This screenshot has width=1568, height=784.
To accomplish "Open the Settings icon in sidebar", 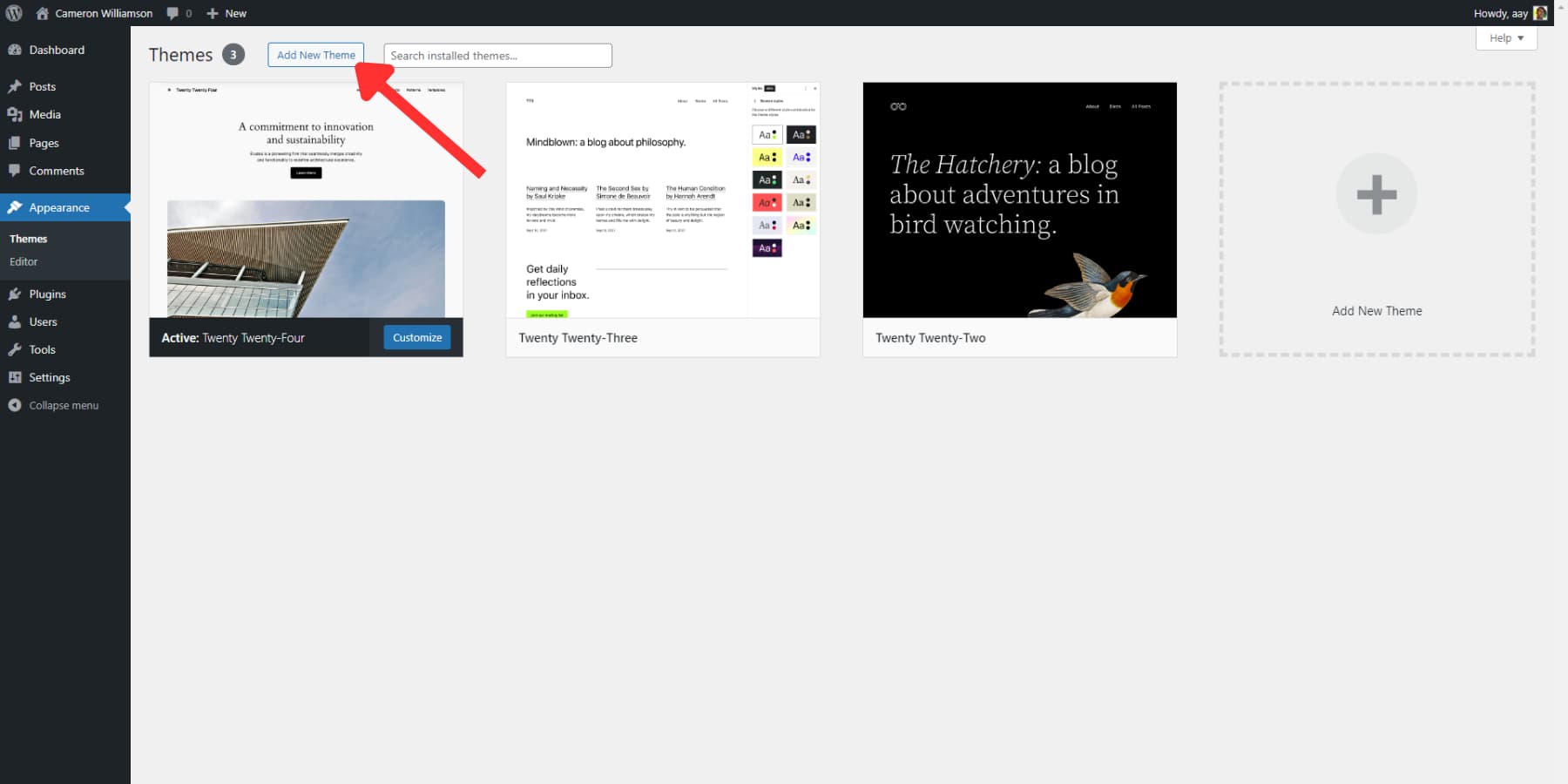I will (16, 377).
